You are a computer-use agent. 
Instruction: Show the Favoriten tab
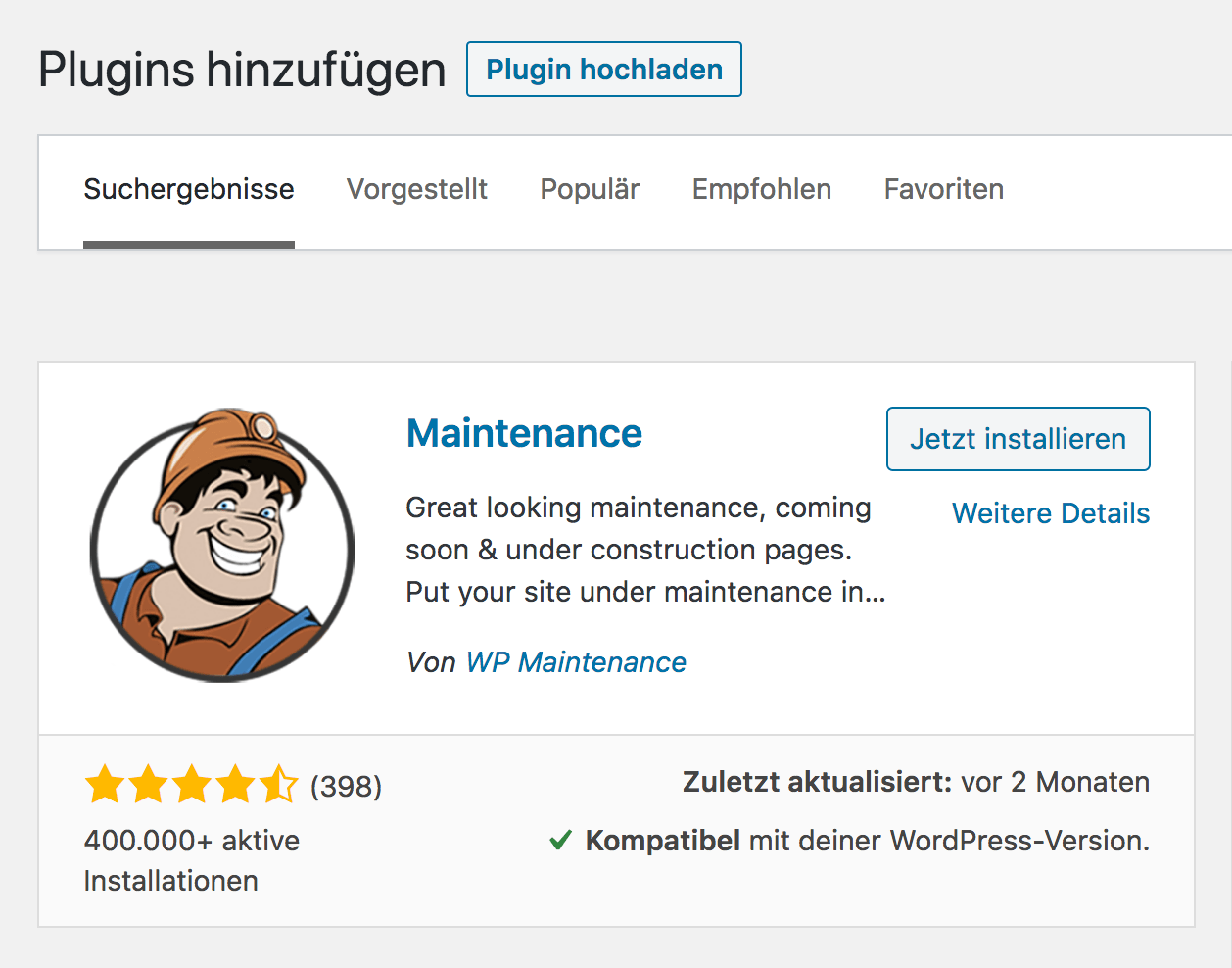[x=944, y=189]
